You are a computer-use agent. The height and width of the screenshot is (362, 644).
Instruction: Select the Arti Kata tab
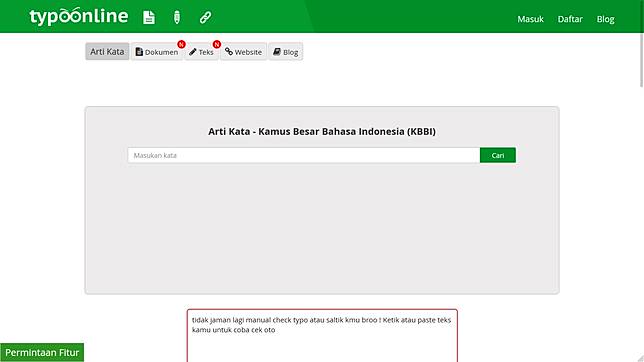click(107, 51)
